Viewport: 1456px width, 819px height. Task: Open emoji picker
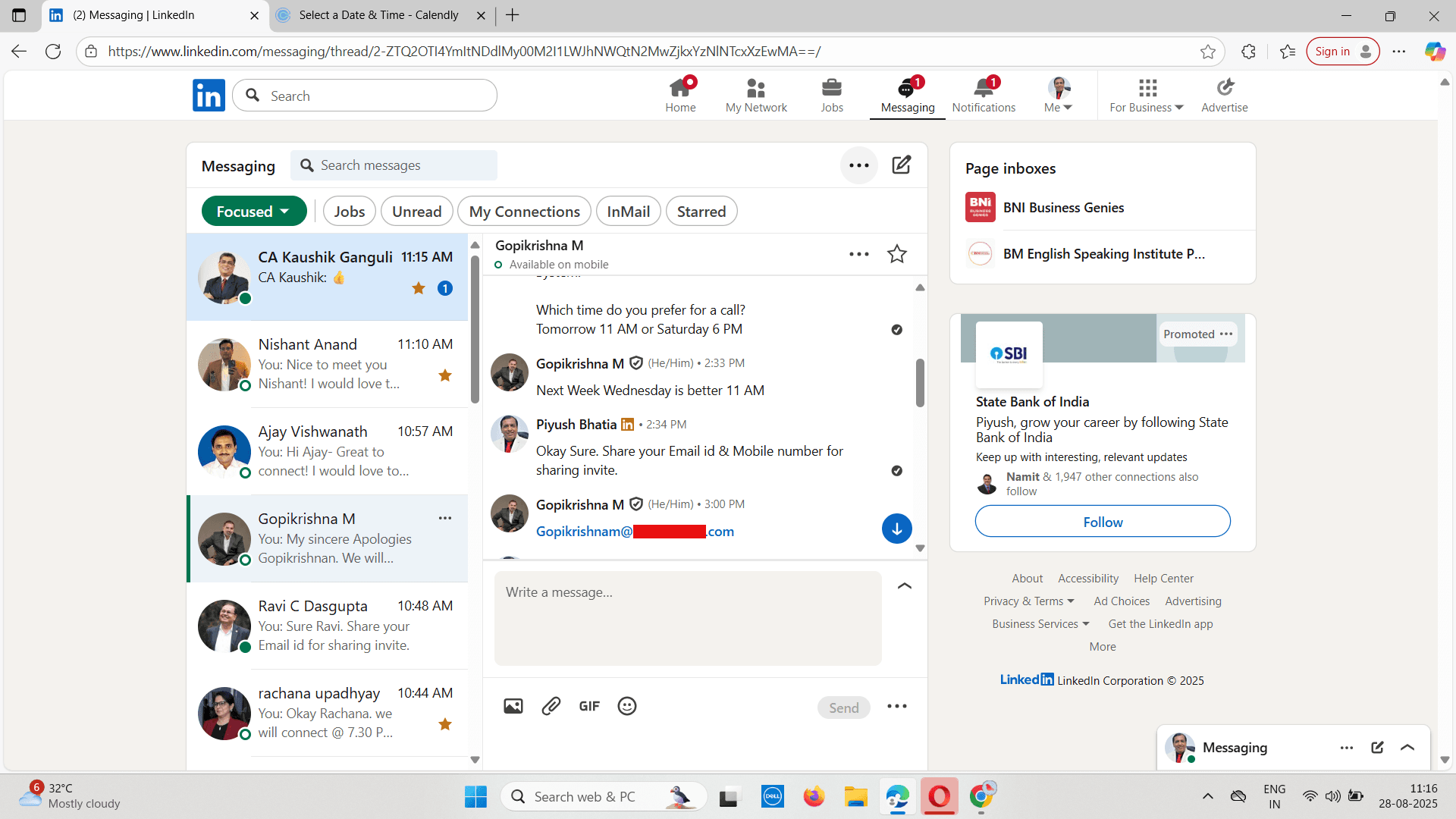click(x=627, y=706)
